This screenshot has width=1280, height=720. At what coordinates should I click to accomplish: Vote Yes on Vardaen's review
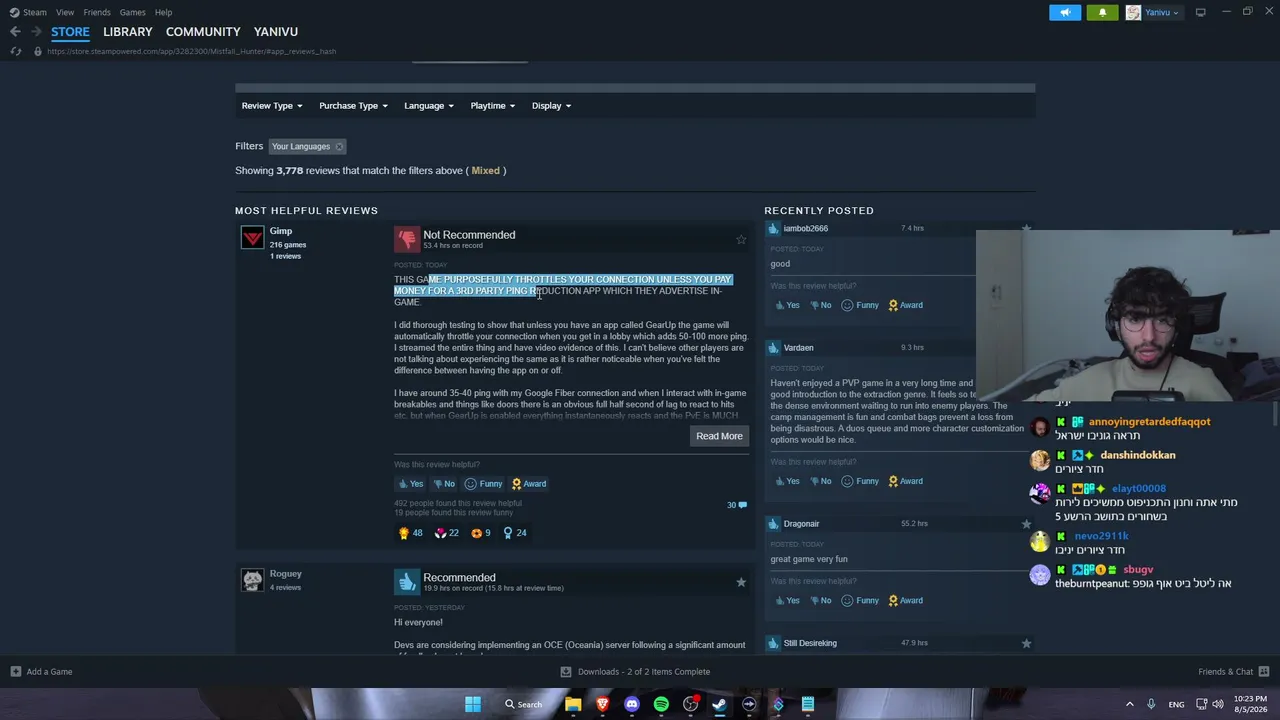point(786,481)
